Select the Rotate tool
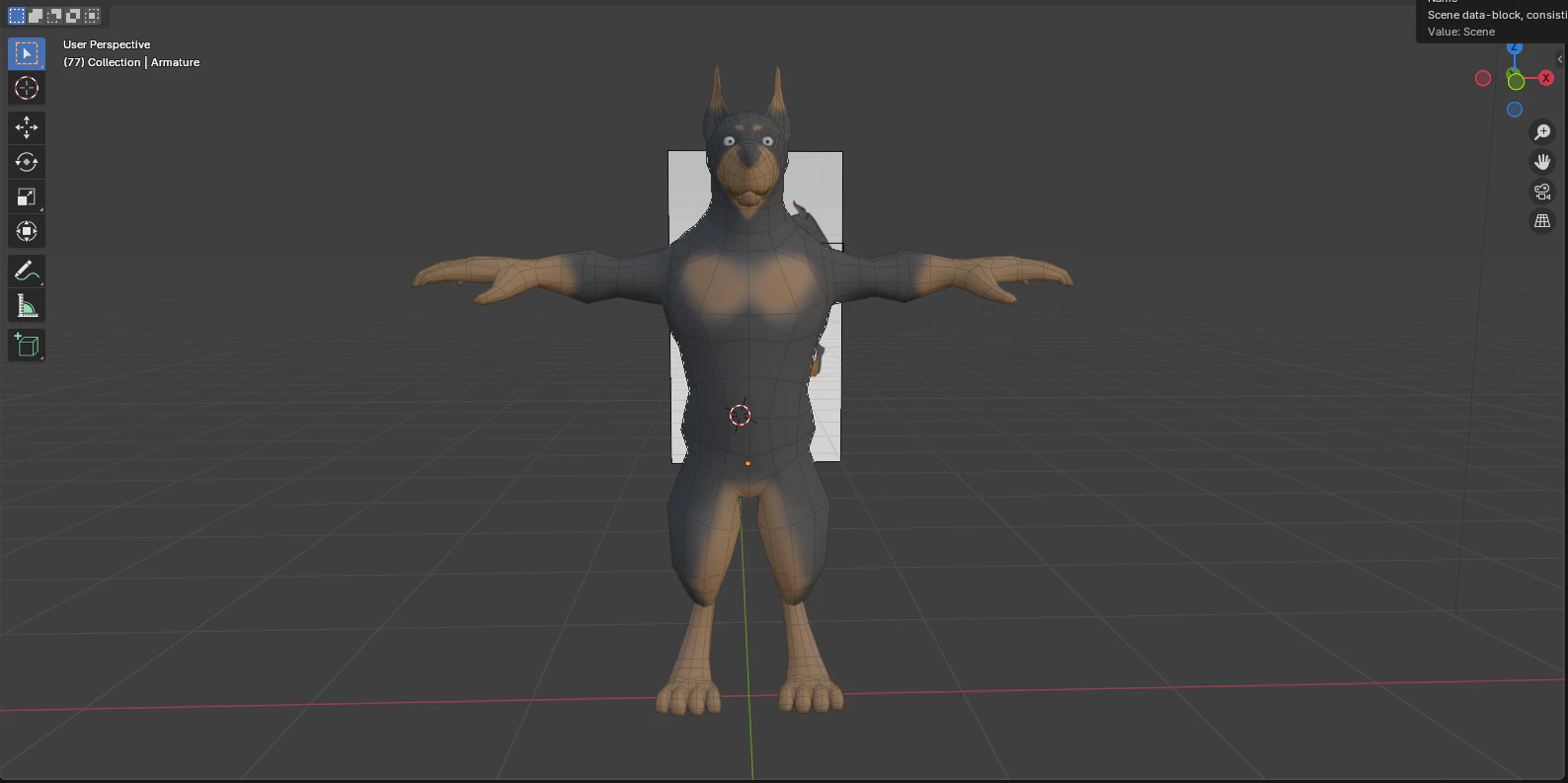Image resolution: width=1568 pixels, height=783 pixels. tap(27, 162)
